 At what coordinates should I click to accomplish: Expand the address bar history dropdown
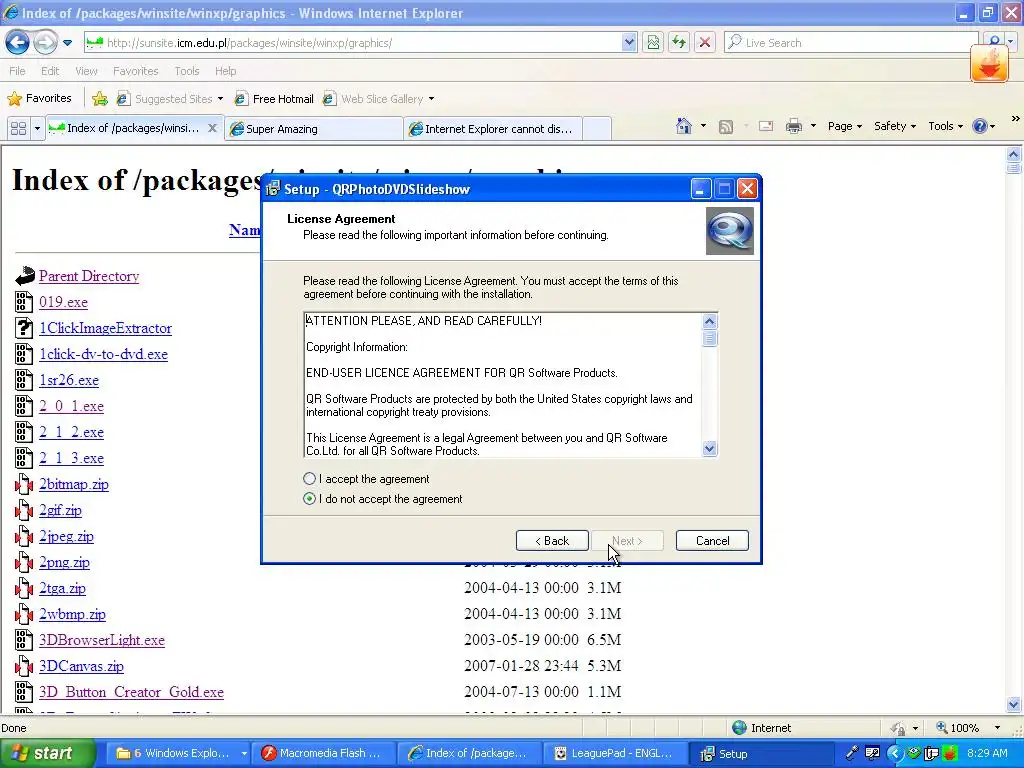(629, 43)
